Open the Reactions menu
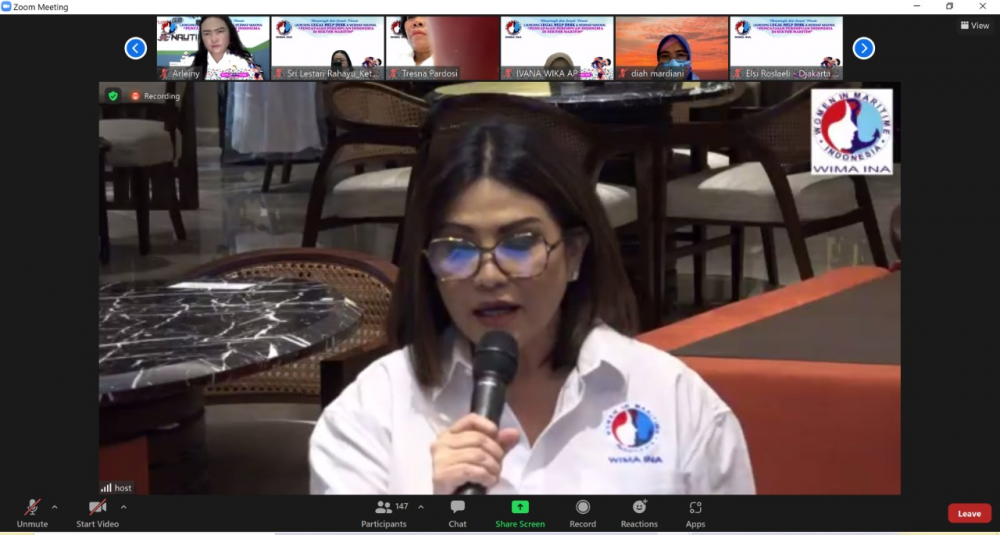 click(x=639, y=513)
